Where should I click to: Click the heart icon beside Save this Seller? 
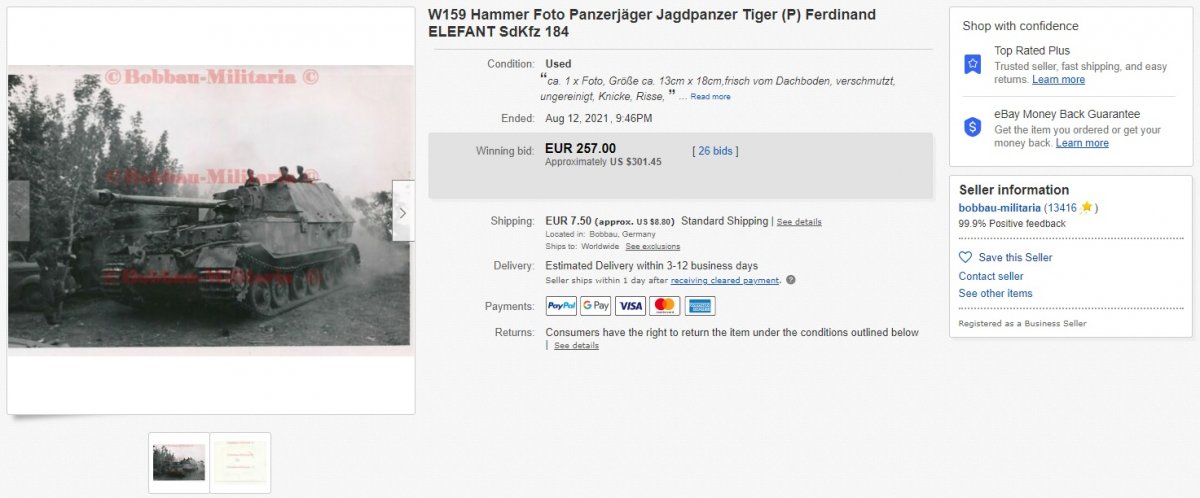(965, 257)
